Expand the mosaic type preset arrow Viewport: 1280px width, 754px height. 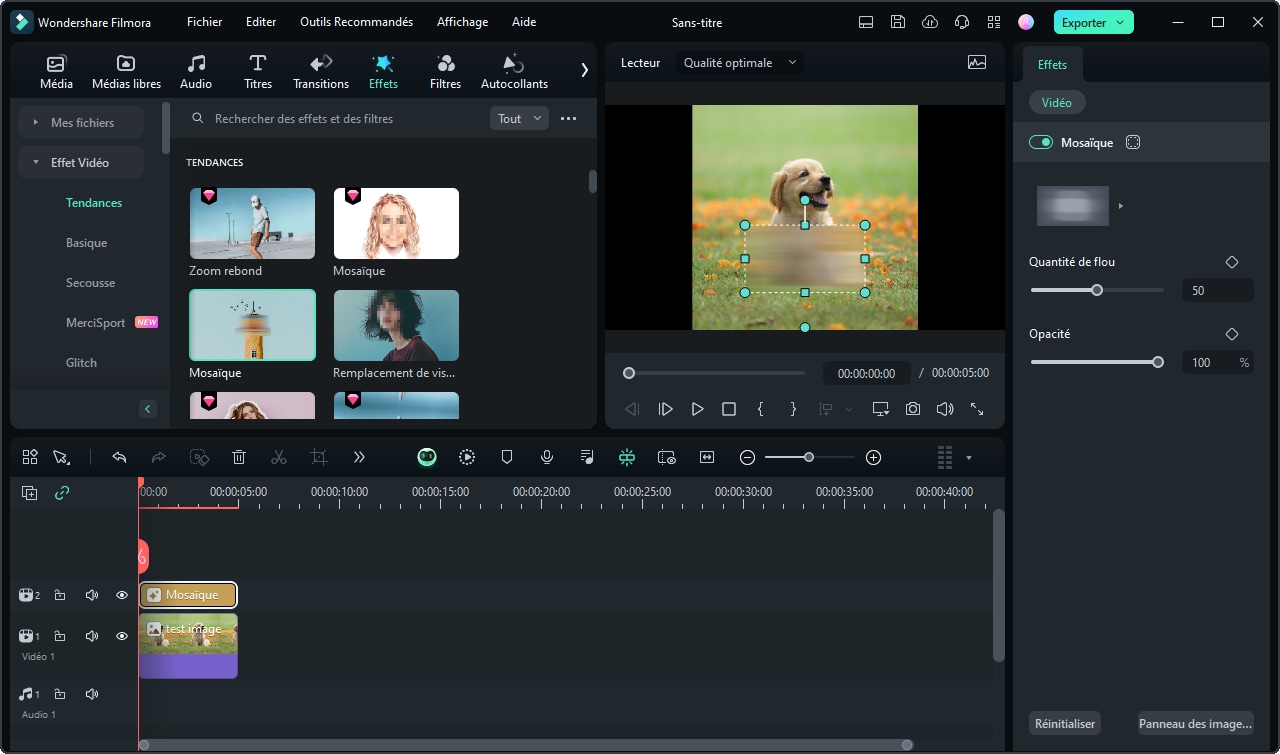coord(1121,206)
